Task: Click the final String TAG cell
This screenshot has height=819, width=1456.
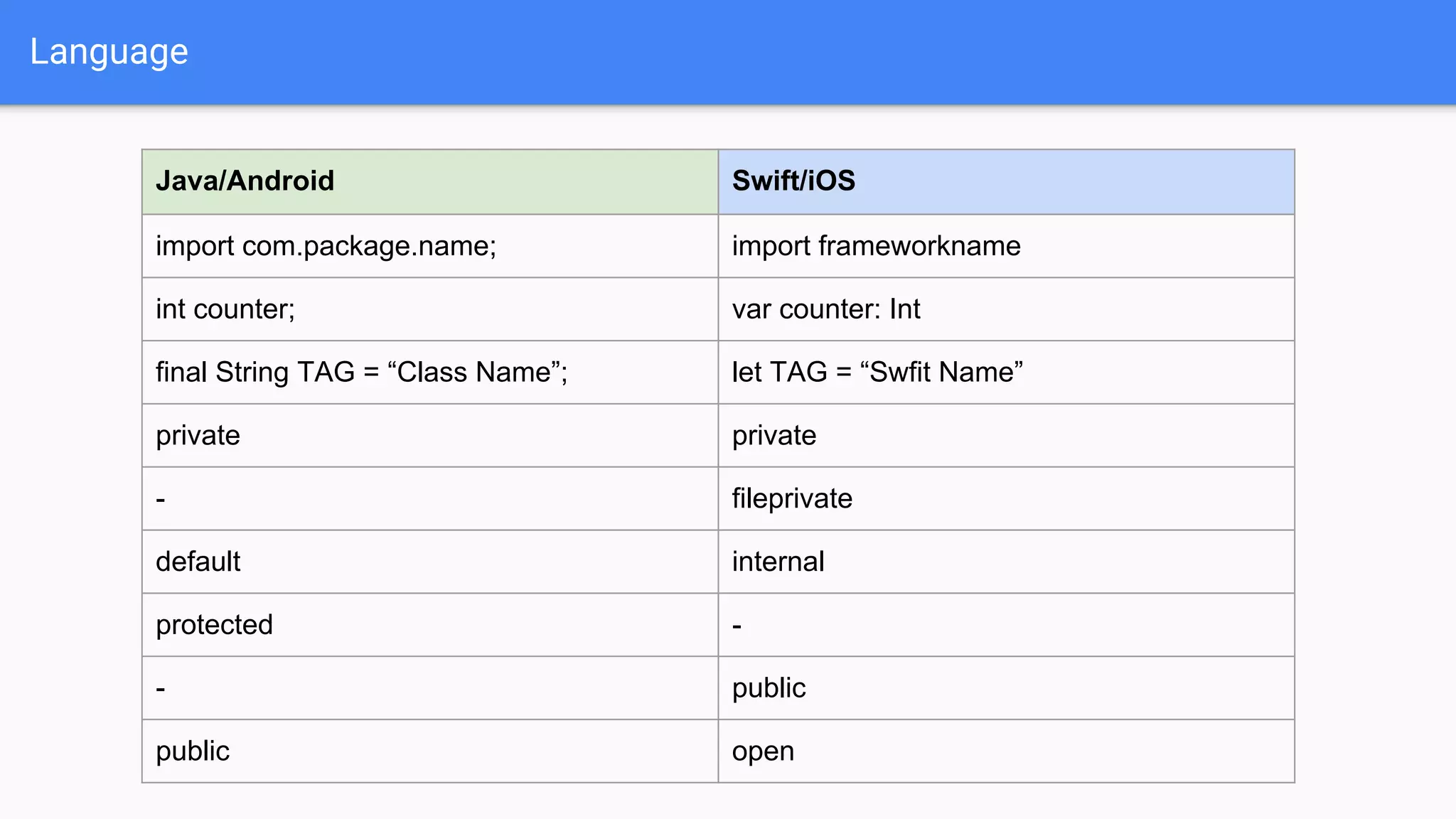Action: click(361, 373)
